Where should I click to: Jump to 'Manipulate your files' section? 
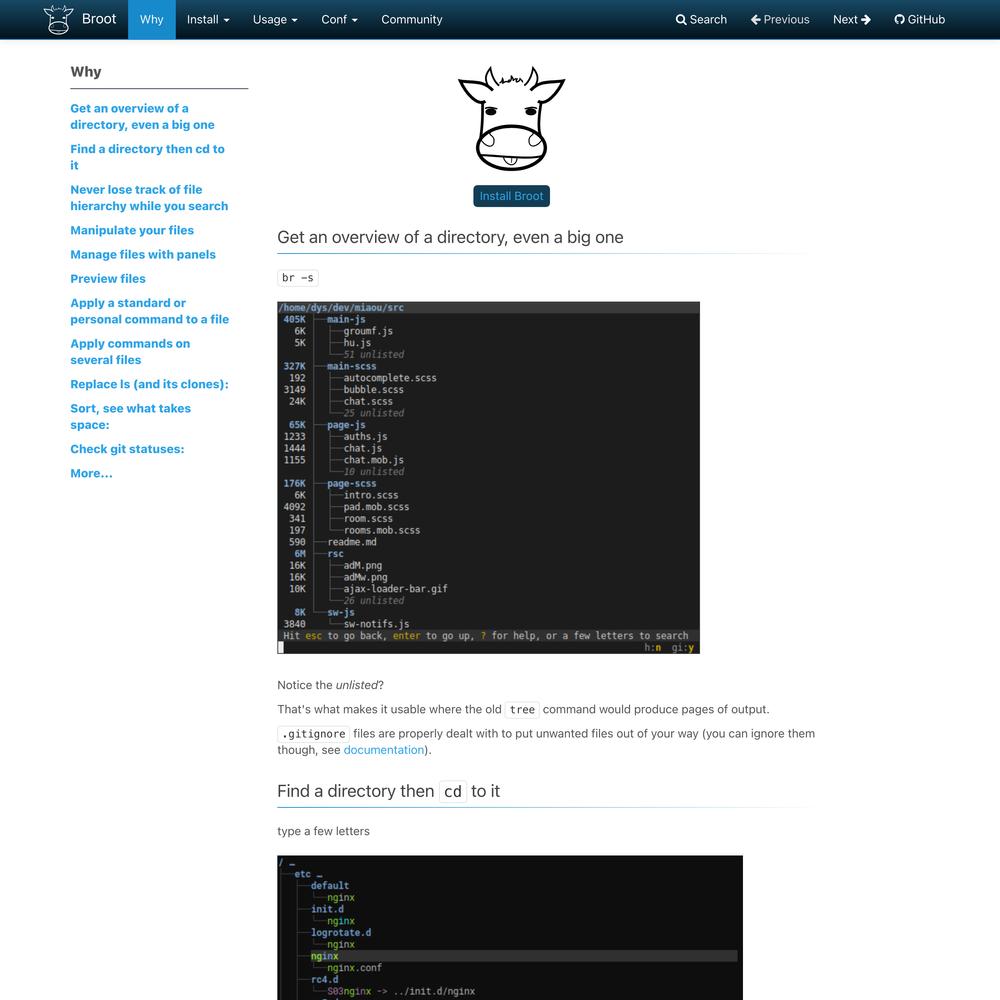[x=132, y=230]
